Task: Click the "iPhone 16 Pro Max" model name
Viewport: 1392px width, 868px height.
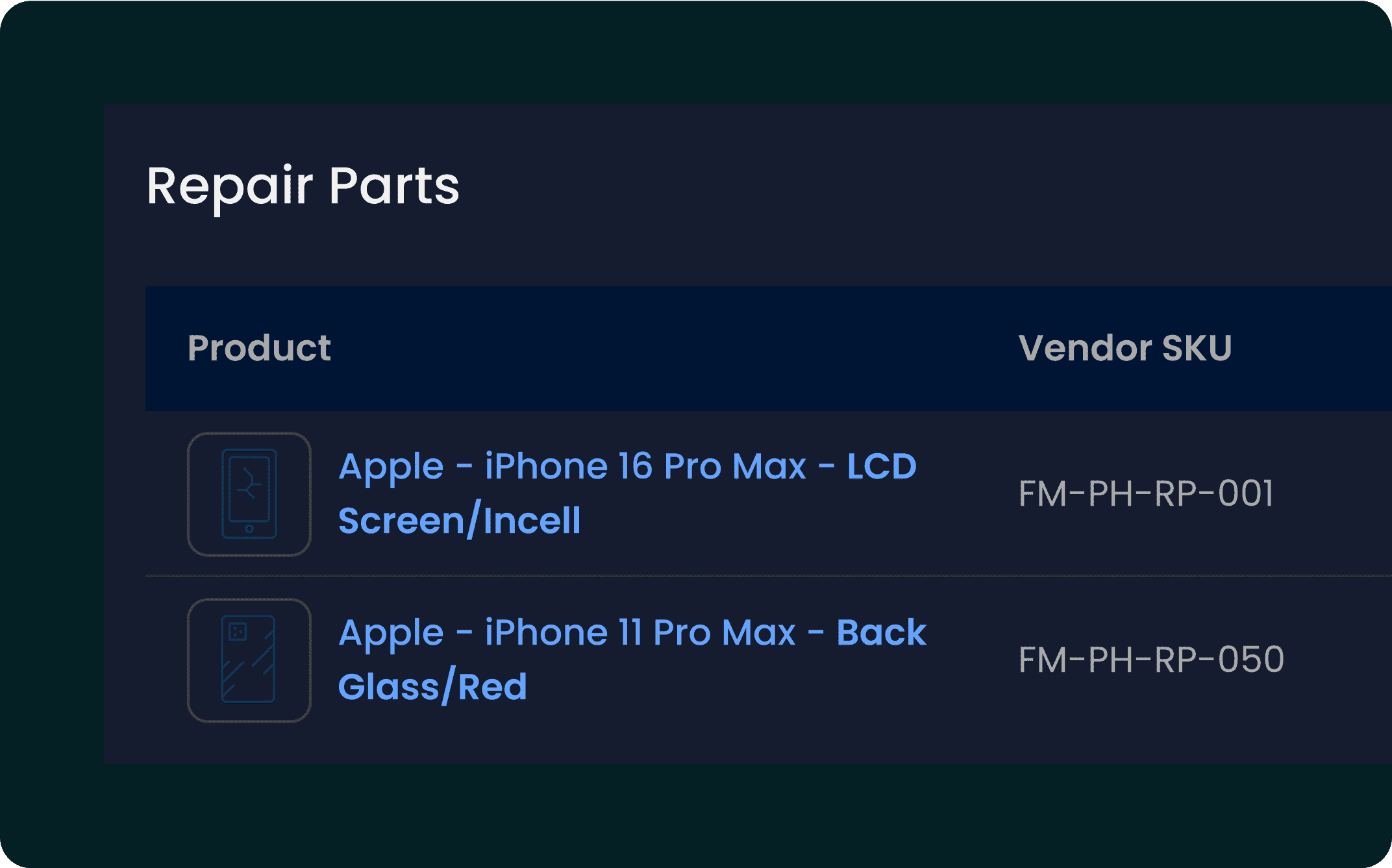Action: tap(645, 467)
